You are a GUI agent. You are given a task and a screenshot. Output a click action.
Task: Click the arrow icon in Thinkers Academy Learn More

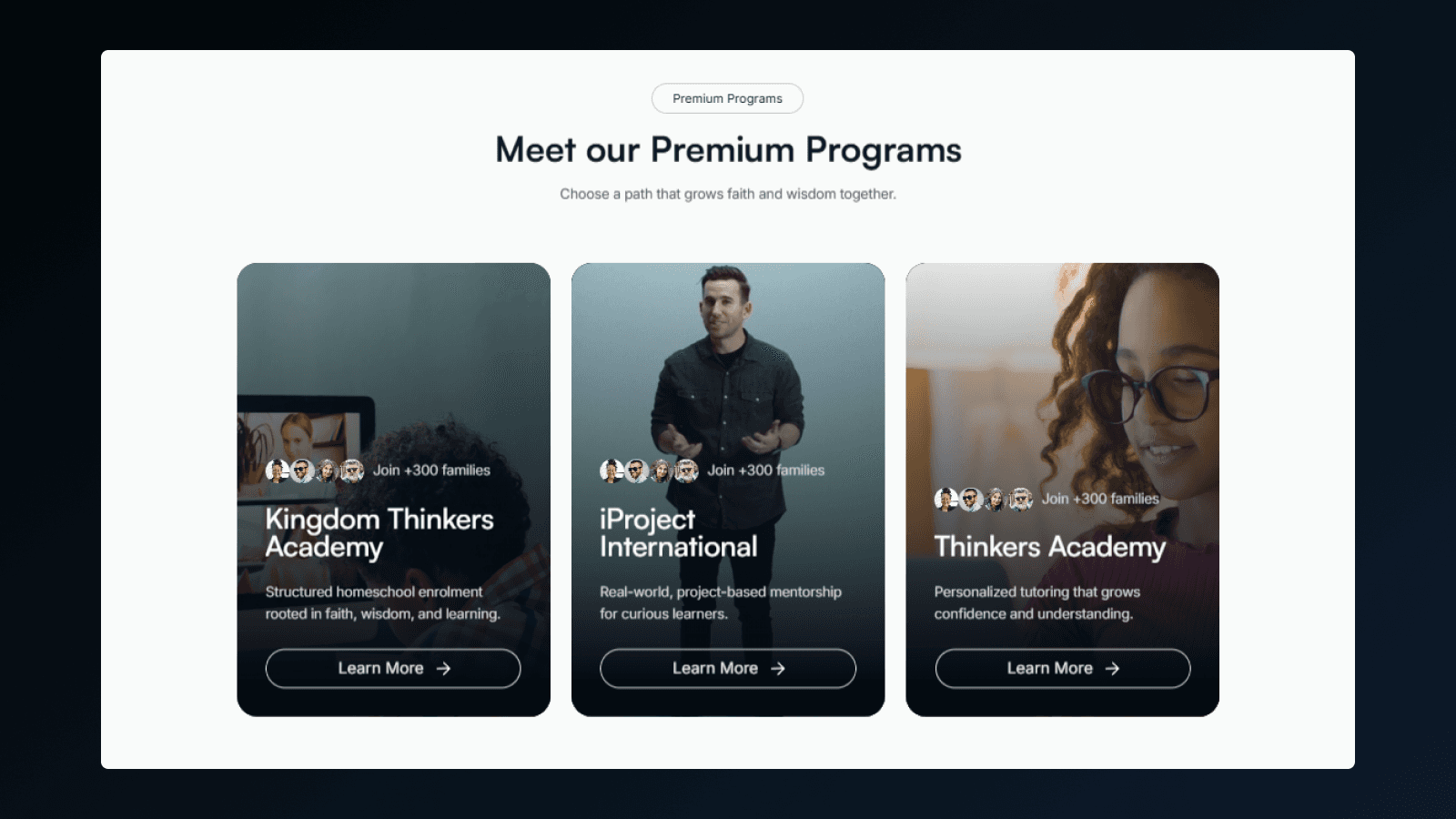(x=1112, y=668)
